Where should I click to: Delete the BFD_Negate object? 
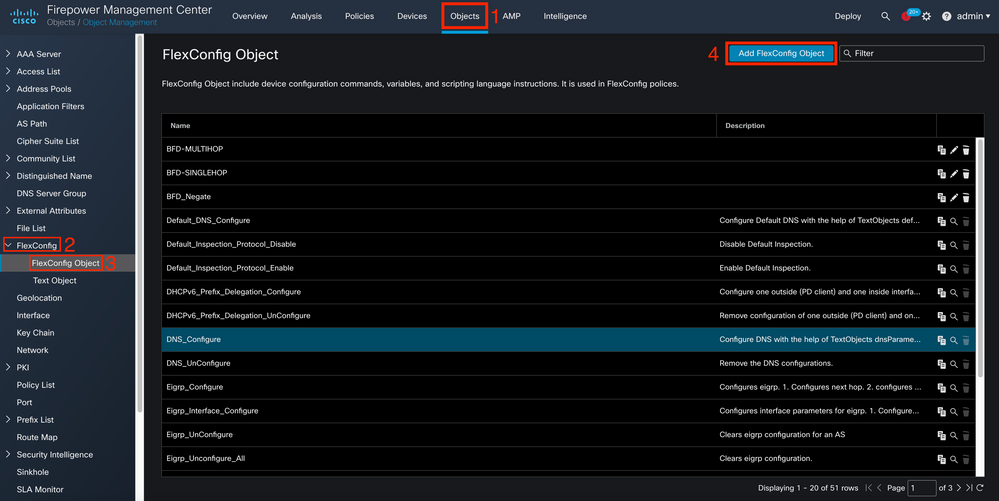click(x=966, y=198)
